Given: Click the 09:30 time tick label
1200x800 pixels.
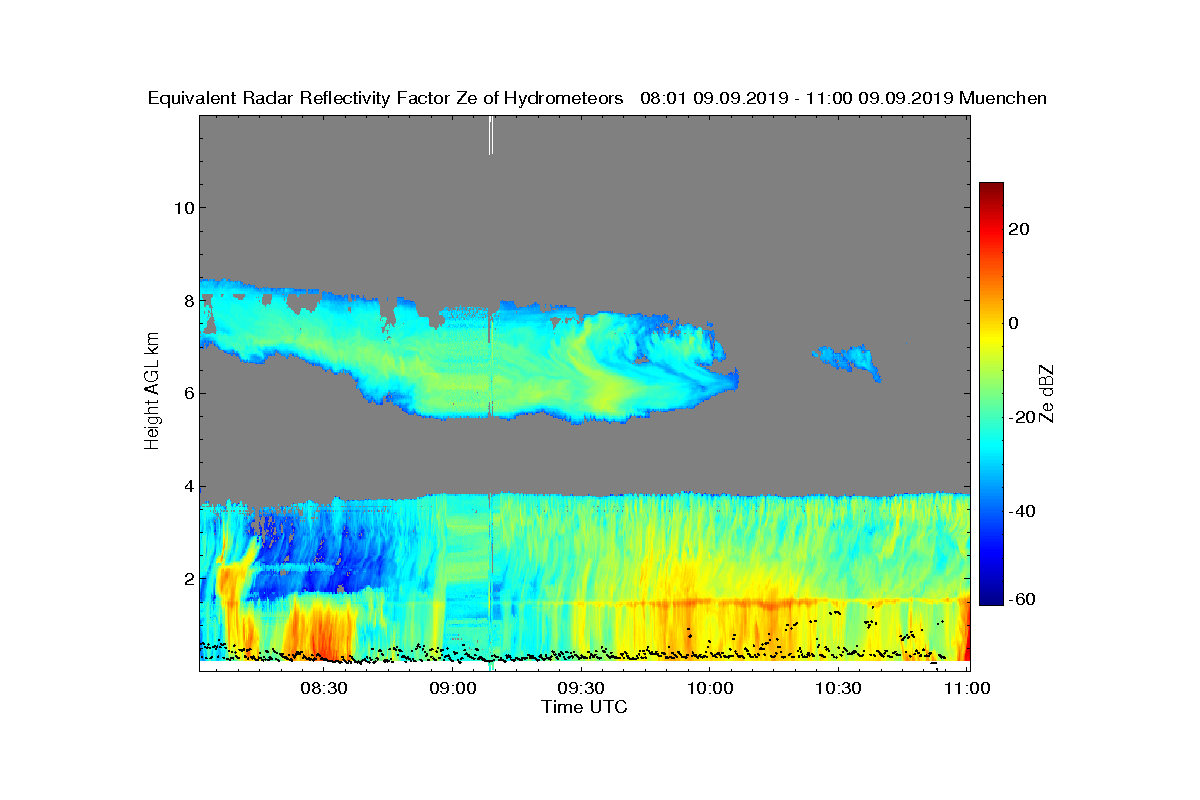Looking at the screenshot, I should coord(581,688).
